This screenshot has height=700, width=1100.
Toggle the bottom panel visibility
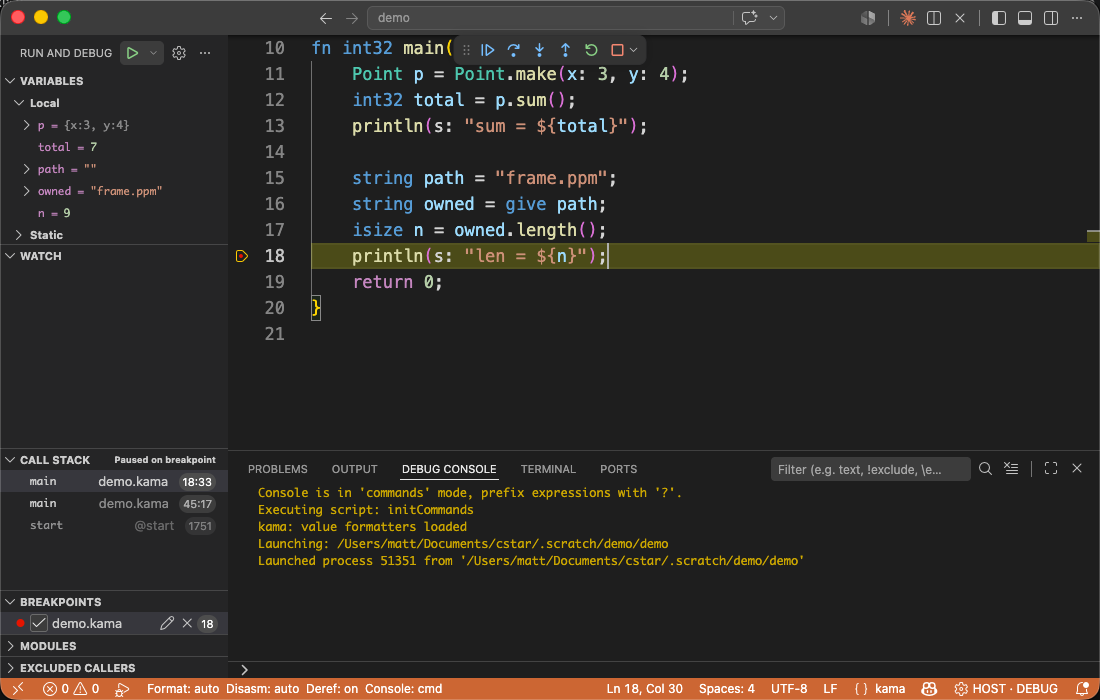coord(1025,18)
